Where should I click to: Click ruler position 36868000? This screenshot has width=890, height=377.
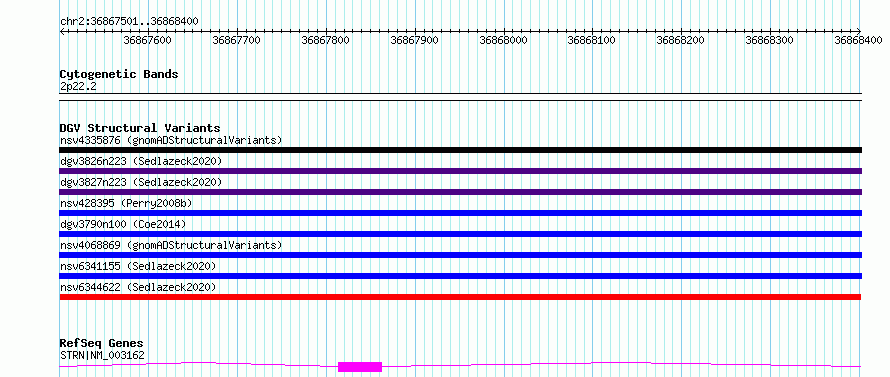coord(503,40)
